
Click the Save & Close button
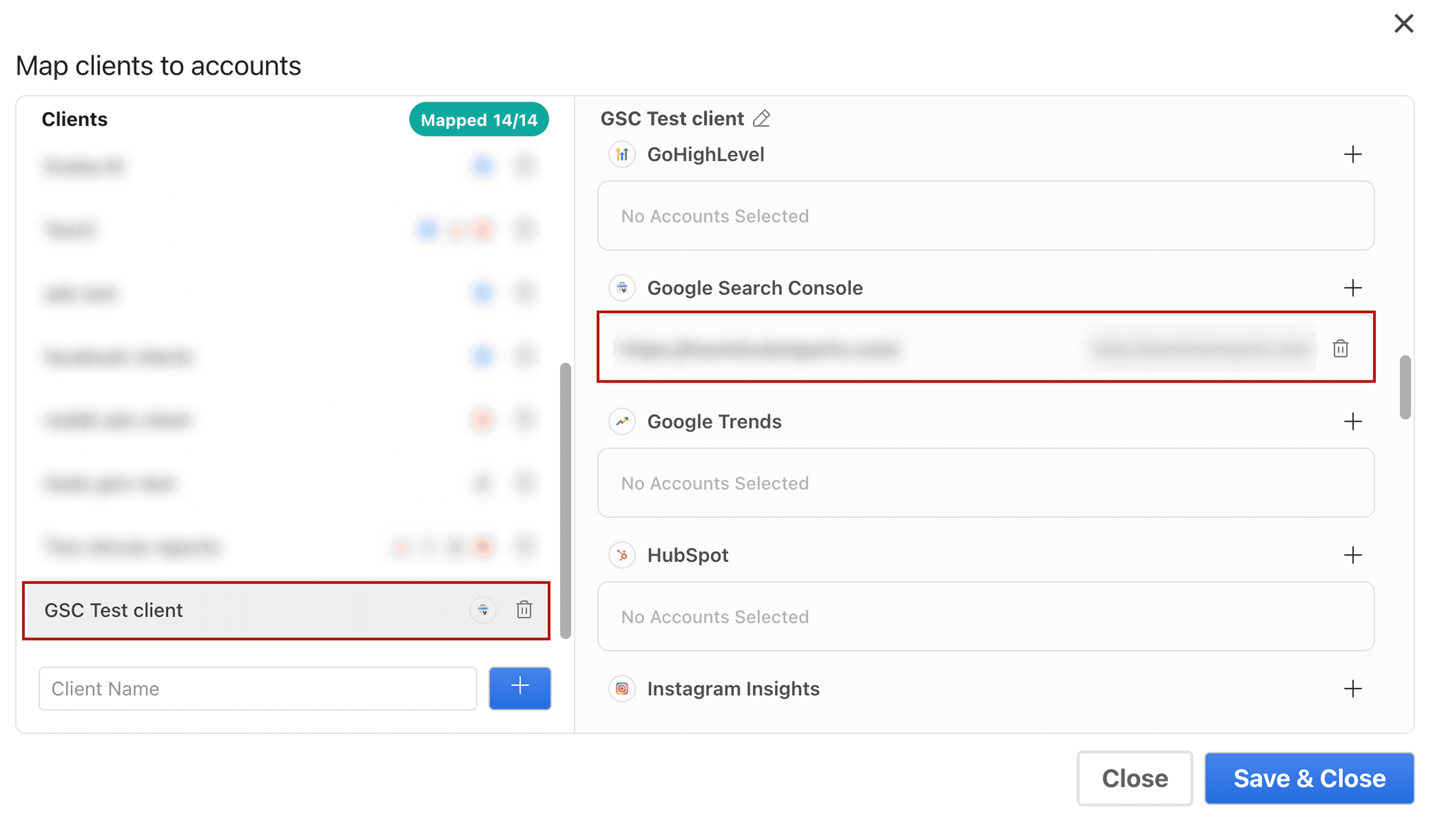point(1309,778)
